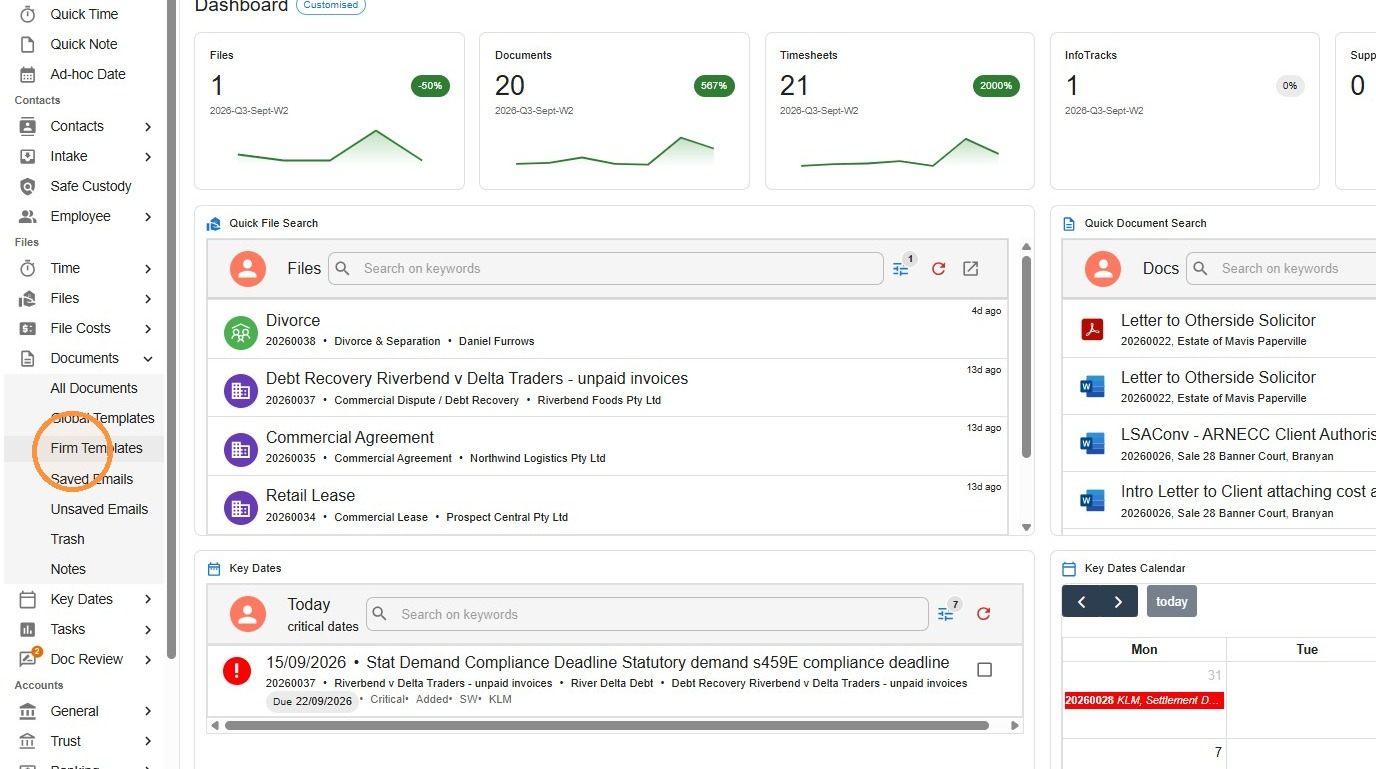Image resolution: width=1376 pixels, height=769 pixels.
Task: Open Trash submenu item
Action: click(x=68, y=539)
